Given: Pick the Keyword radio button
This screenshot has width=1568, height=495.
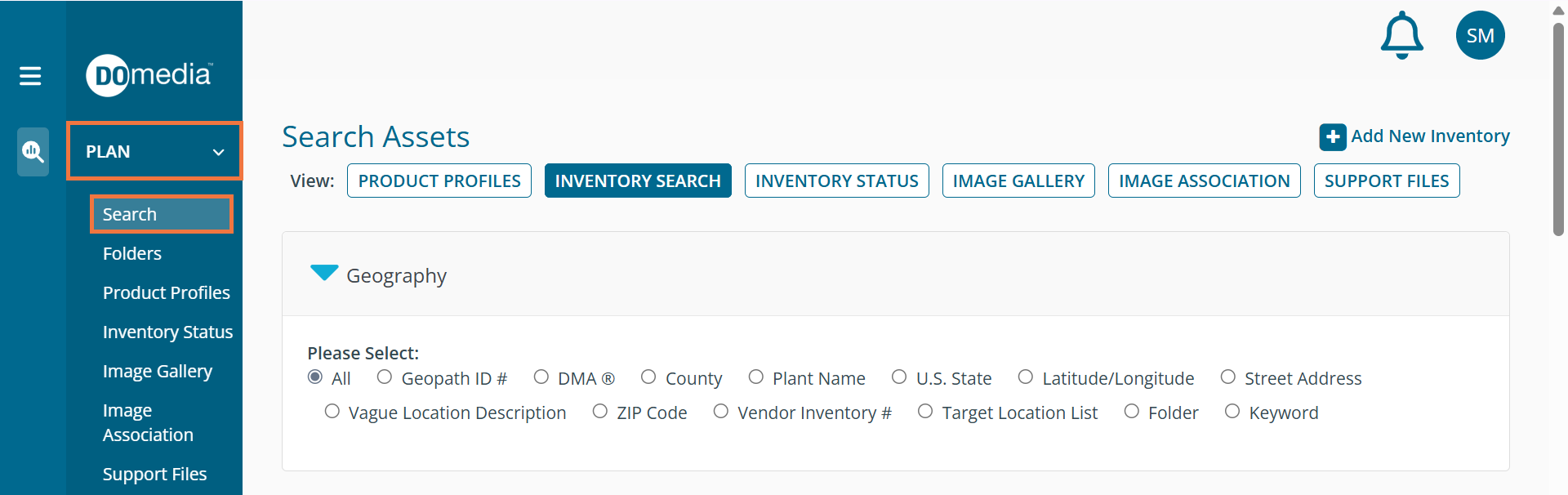Looking at the screenshot, I should (x=1232, y=412).
